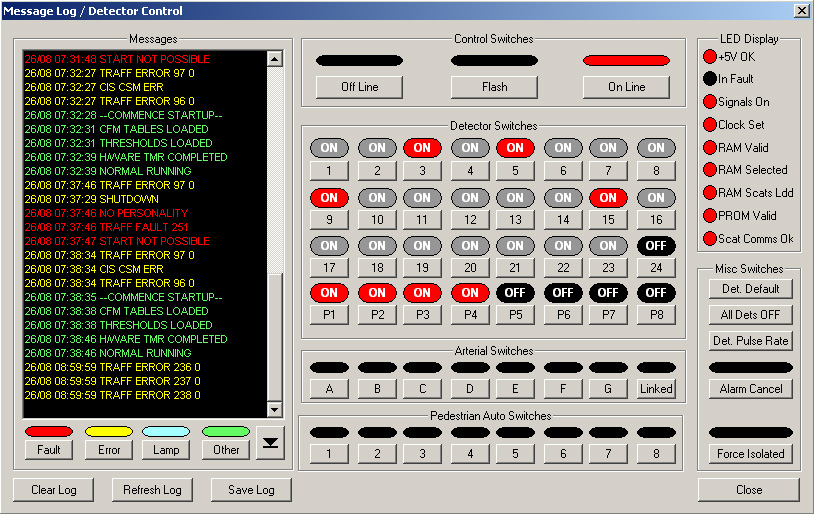Click detector switch button P6
Viewport: 814px width, 514px height.
(x=563, y=315)
